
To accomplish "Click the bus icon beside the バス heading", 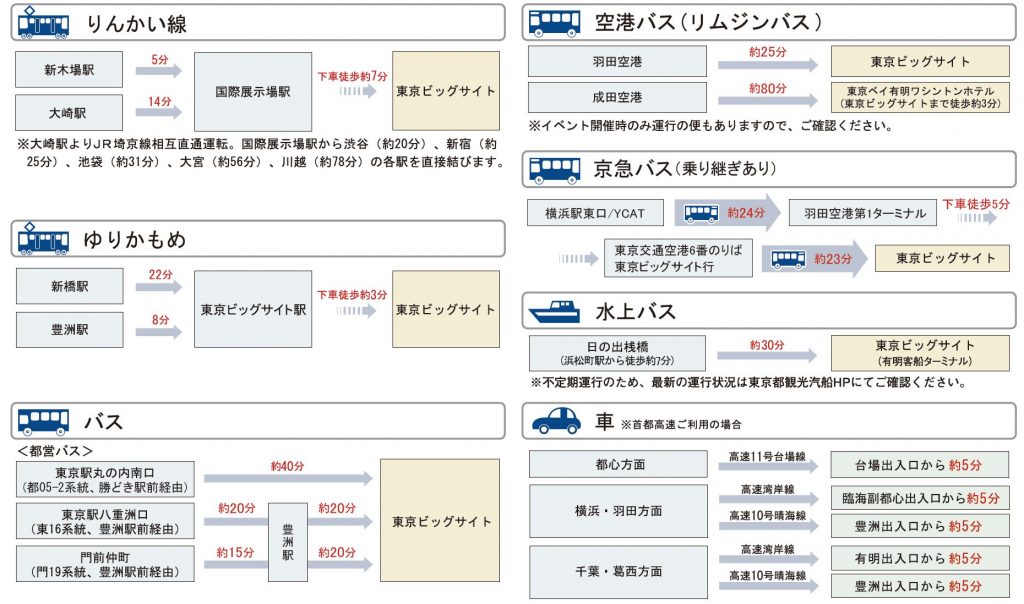I will pyautogui.click(x=44, y=421).
